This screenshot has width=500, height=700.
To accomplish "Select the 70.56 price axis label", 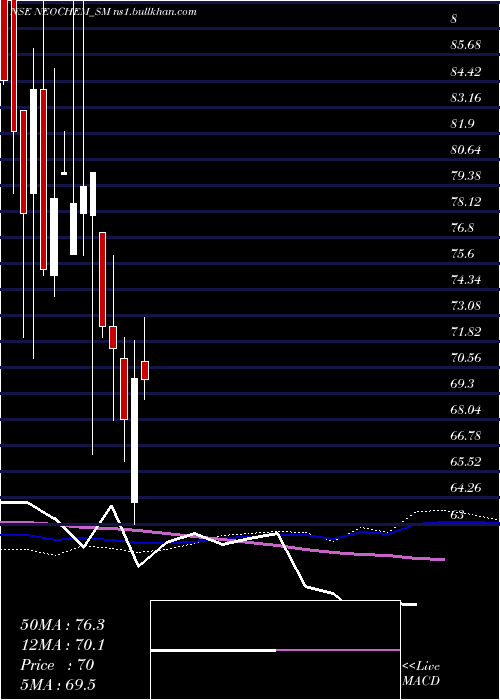I will pyautogui.click(x=466, y=357).
